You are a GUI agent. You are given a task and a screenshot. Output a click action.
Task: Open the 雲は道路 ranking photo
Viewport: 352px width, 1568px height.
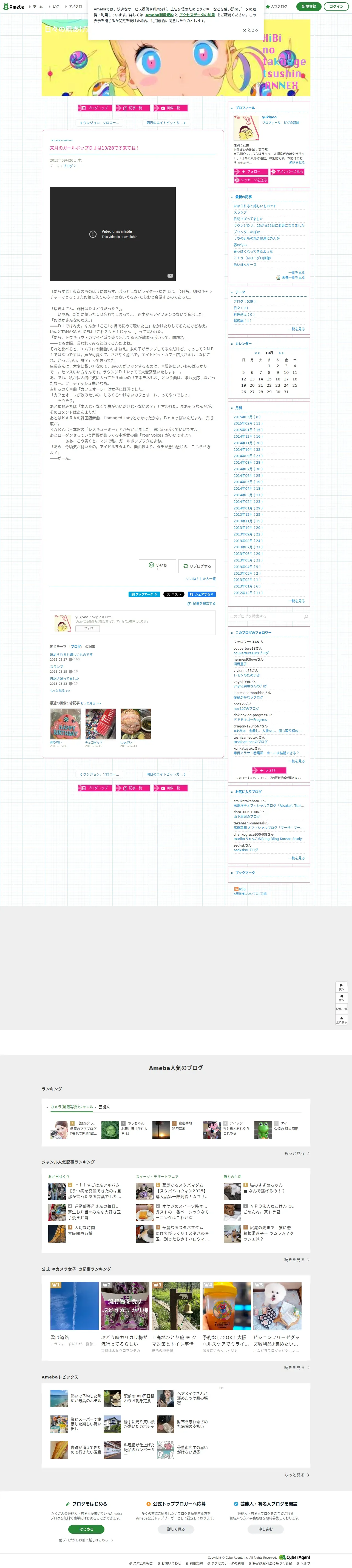coord(74,1306)
